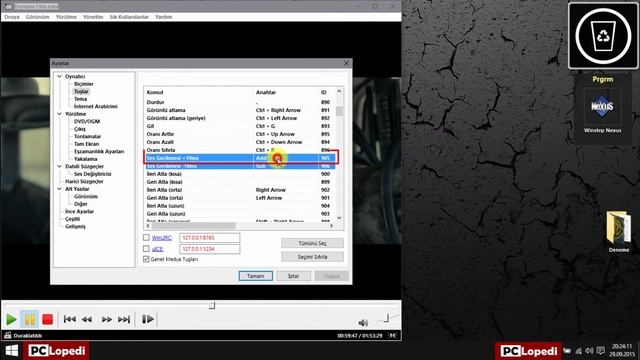Viewport: 640px width, 360px height.
Task: Click the list's vertical scrollbar down arrow
Action: click(339, 218)
